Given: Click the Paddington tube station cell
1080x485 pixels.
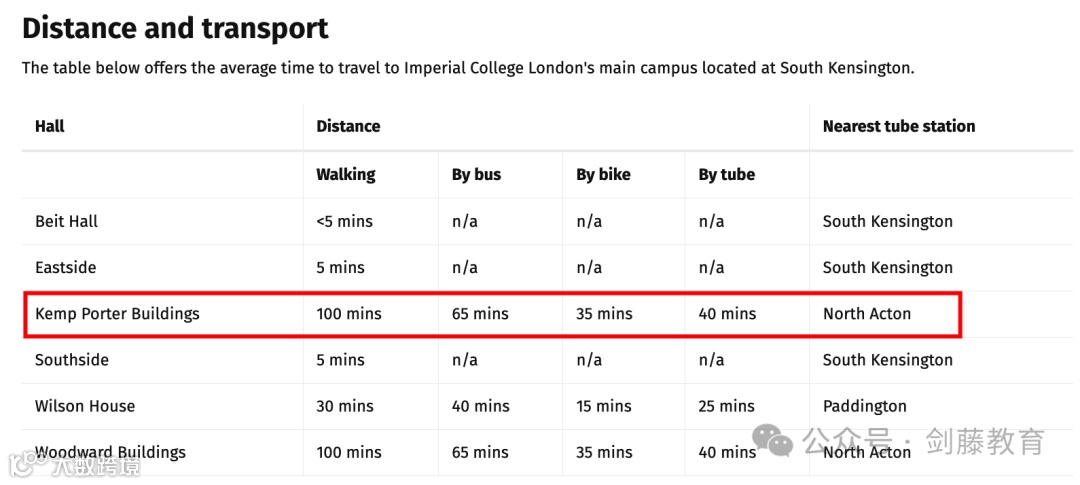Looking at the screenshot, I should pyautogui.click(x=864, y=406).
